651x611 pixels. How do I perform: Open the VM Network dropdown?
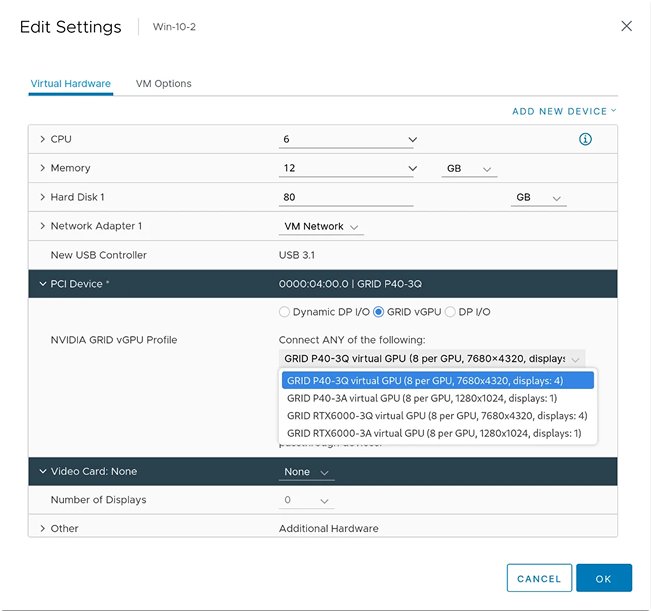321,227
